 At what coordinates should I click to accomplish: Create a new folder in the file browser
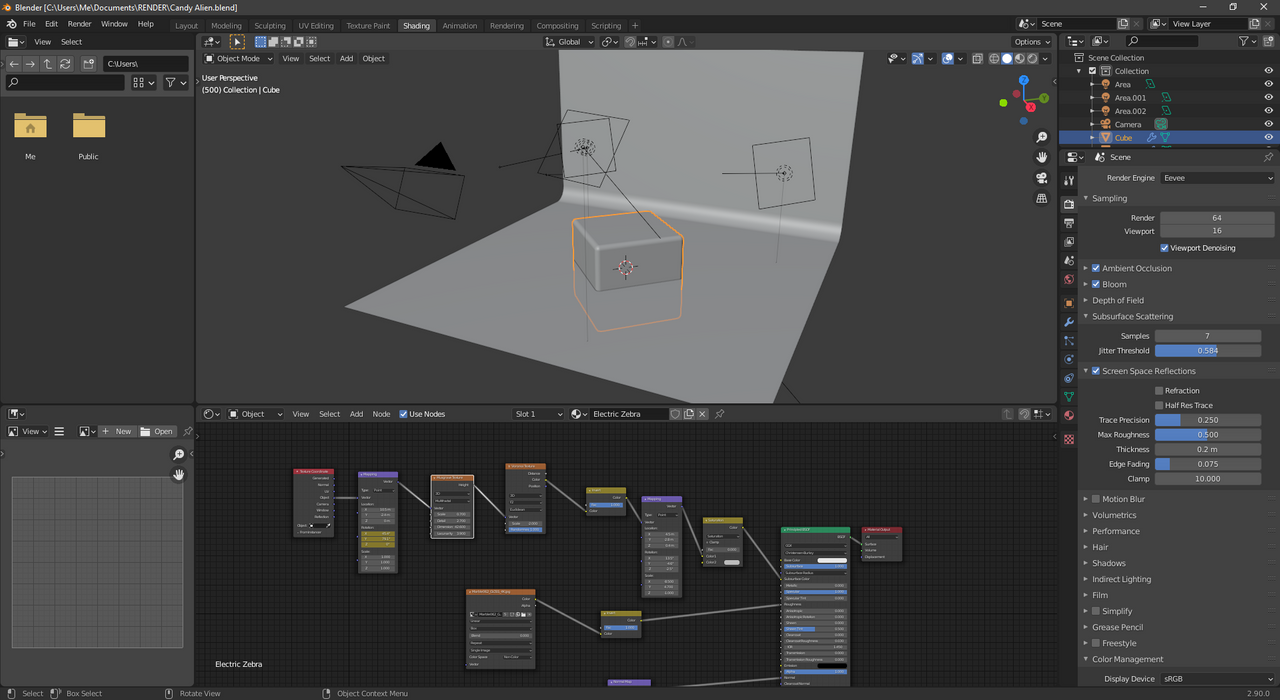click(89, 64)
